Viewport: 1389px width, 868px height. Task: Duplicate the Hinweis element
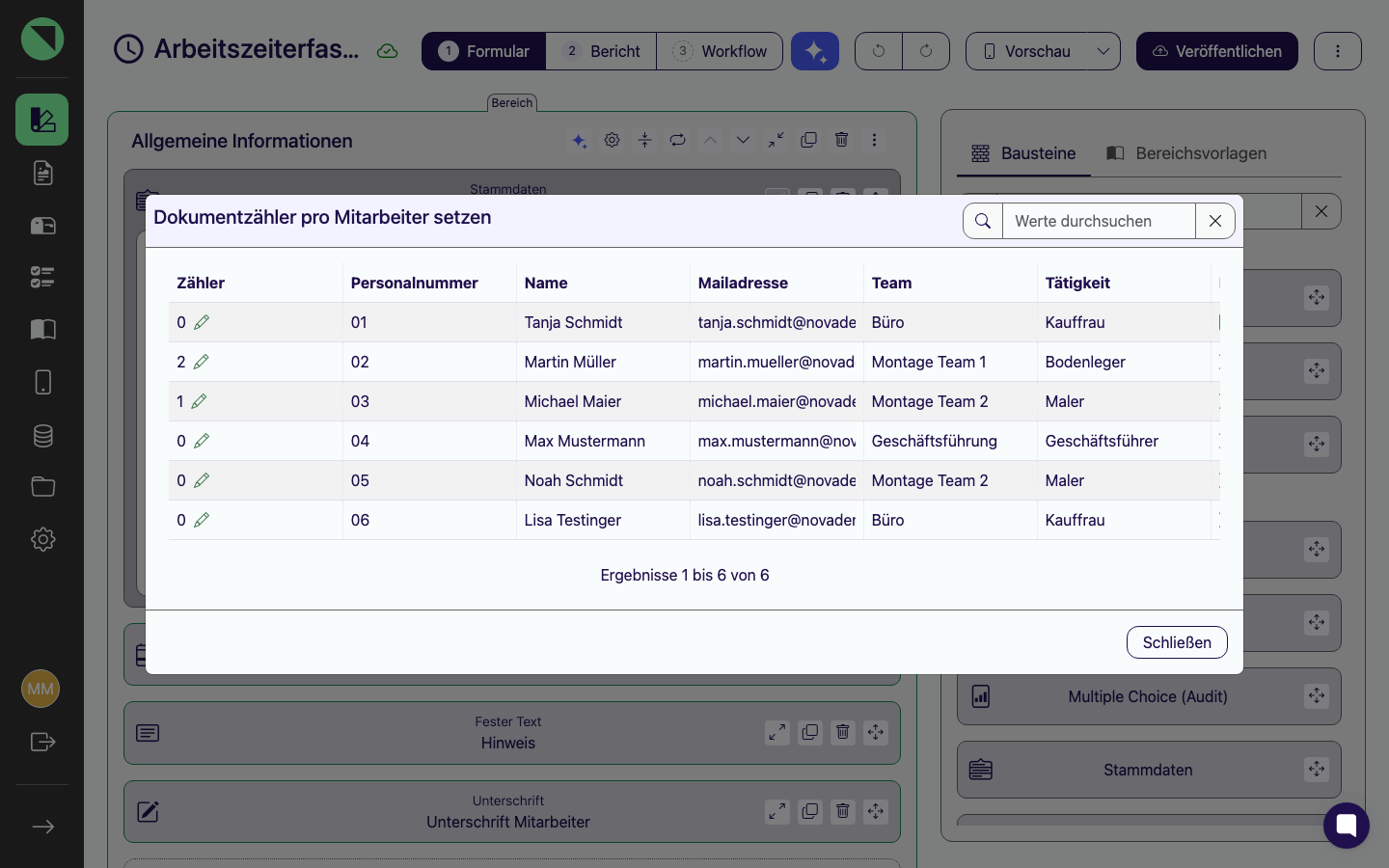tap(810, 733)
